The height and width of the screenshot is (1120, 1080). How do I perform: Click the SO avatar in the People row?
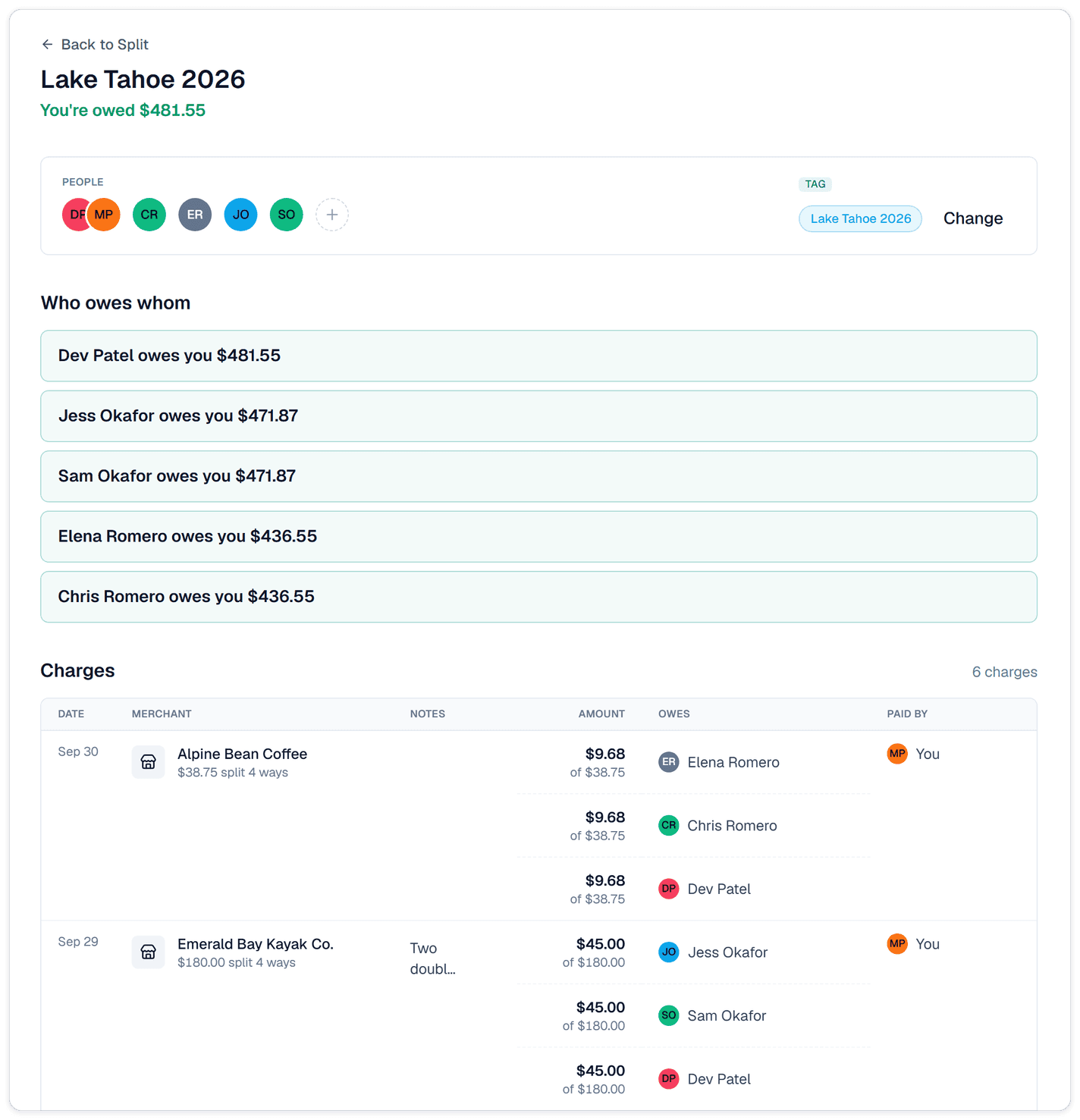click(x=287, y=215)
